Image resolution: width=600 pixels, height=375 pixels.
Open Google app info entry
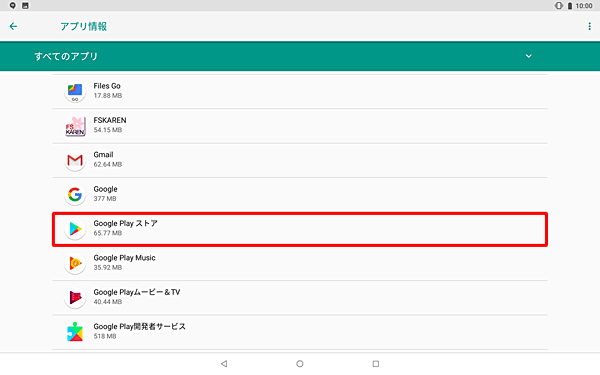pos(300,195)
